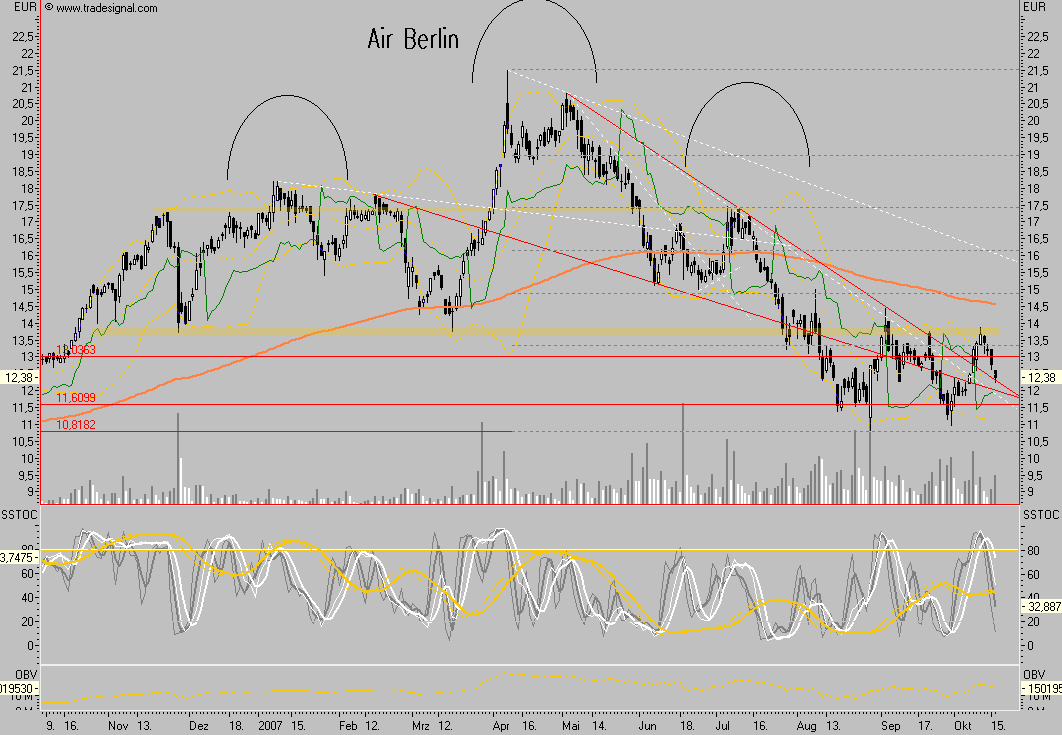Click the red 11,6099 support level label
The width and height of the screenshot is (1062, 735).
tap(76, 397)
